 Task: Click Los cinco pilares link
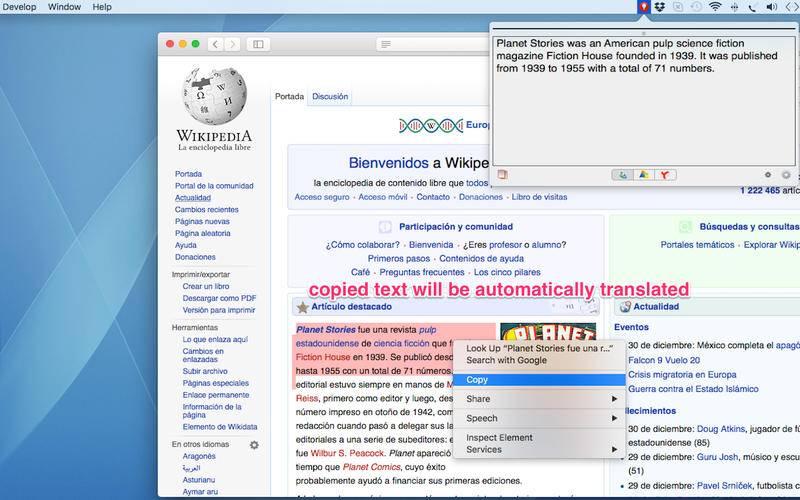click(507, 272)
